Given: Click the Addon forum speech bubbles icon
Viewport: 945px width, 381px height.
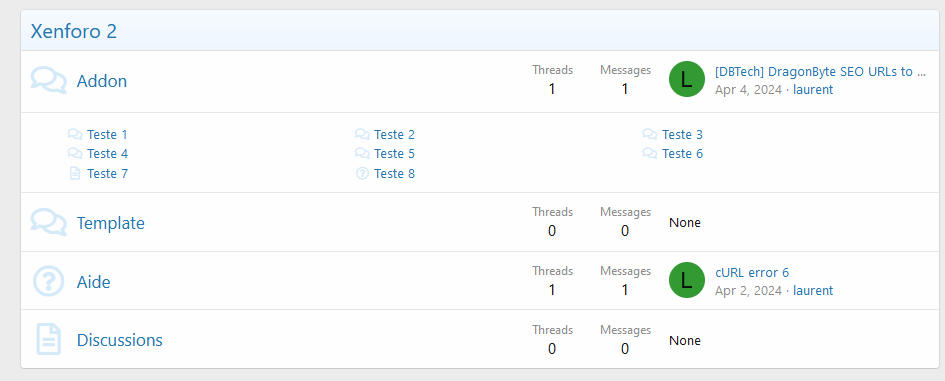Looking at the screenshot, I should click(x=48, y=81).
